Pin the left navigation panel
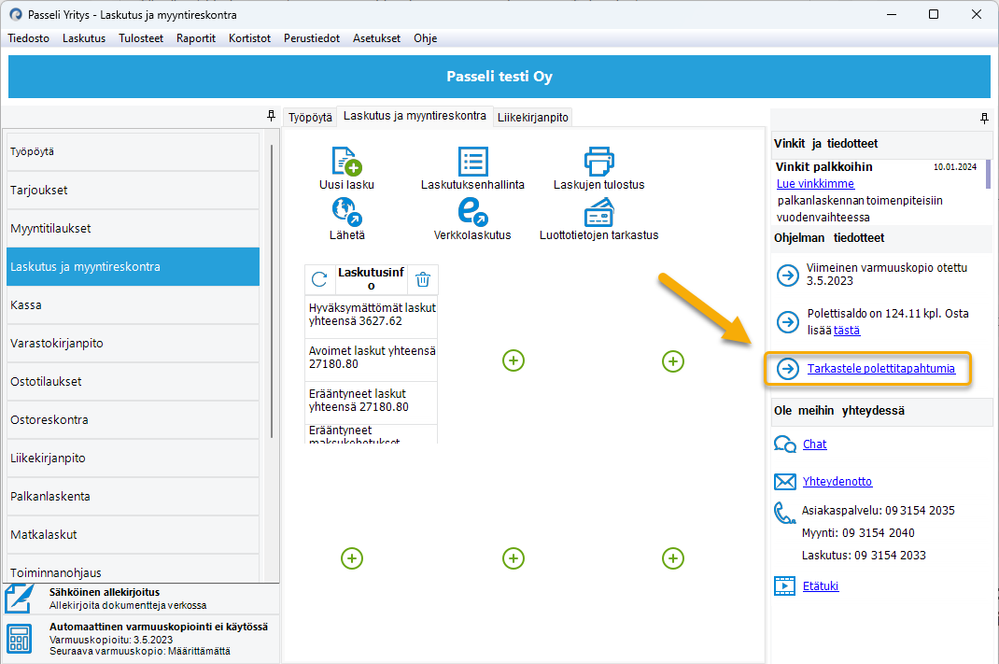 tap(271, 116)
